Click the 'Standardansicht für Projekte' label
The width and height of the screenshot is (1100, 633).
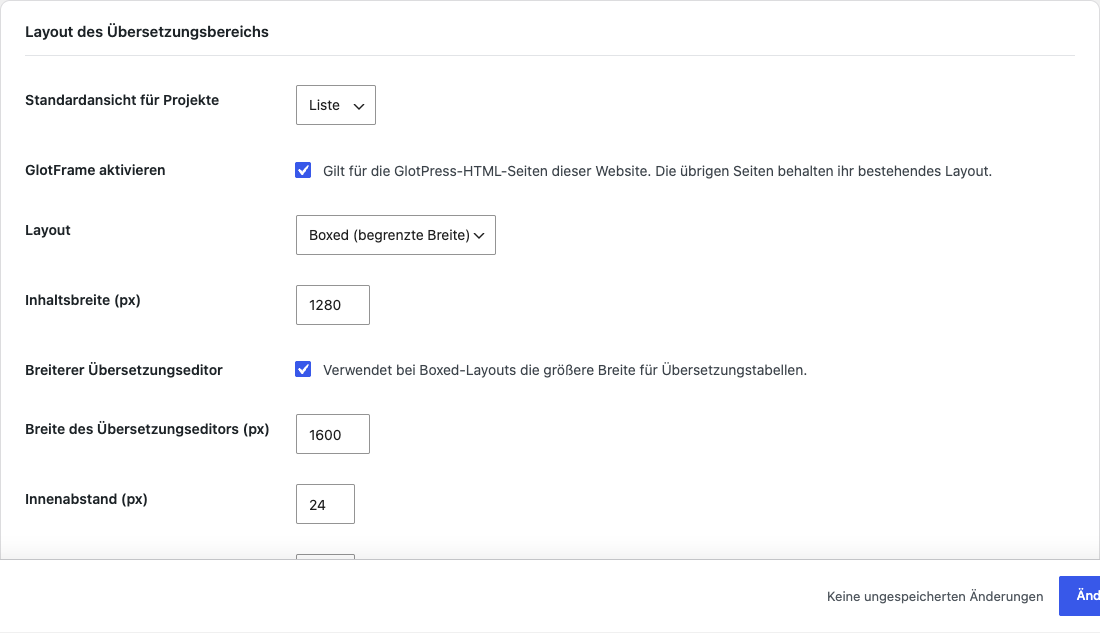(x=122, y=100)
